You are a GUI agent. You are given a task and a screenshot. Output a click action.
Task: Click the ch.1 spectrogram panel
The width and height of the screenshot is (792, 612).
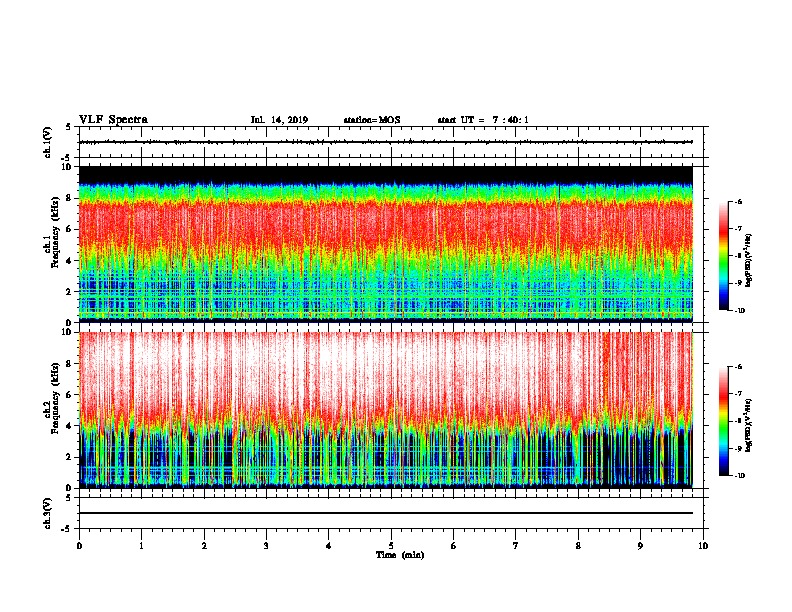386,244
